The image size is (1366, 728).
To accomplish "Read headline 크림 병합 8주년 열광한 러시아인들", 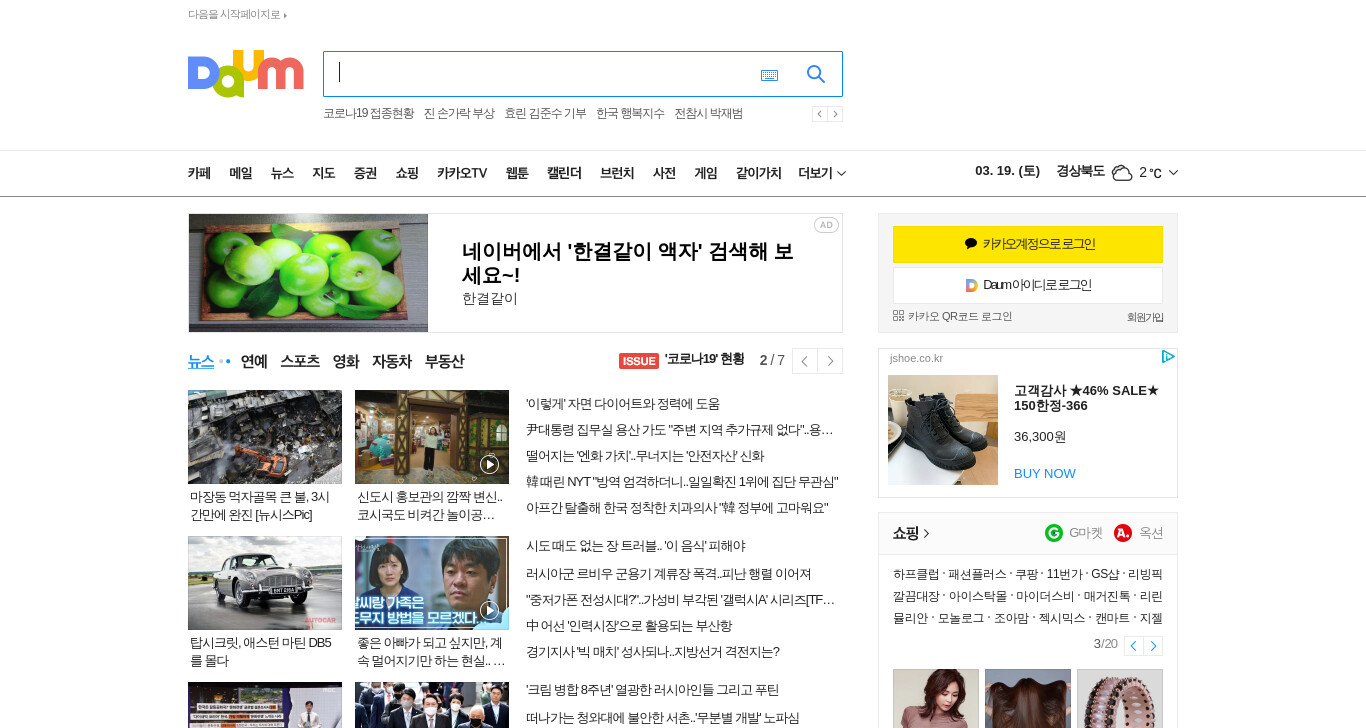I will point(652,690).
